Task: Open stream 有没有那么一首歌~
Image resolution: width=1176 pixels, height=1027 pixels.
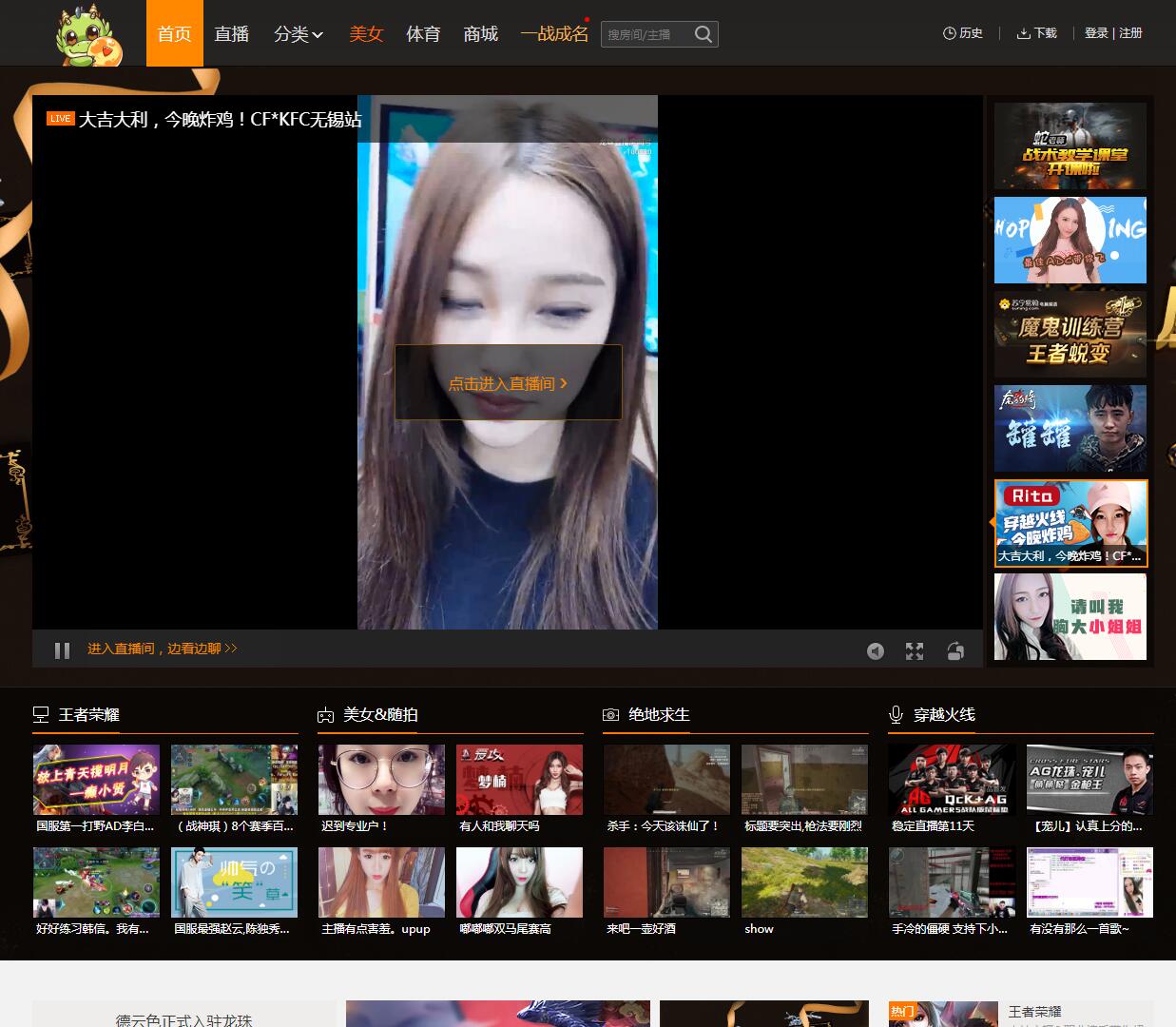Action: pos(1089,893)
